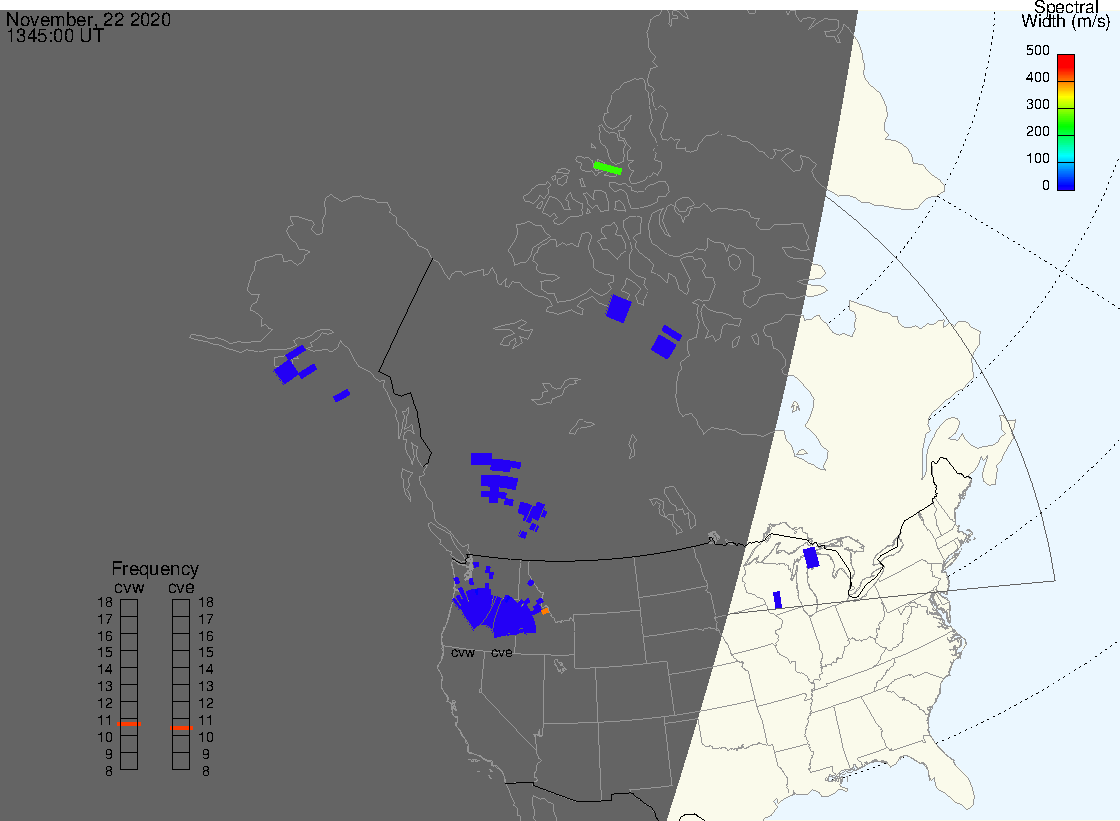
Task: Click the '8' label left of the cvw bar
Action: tap(109, 771)
